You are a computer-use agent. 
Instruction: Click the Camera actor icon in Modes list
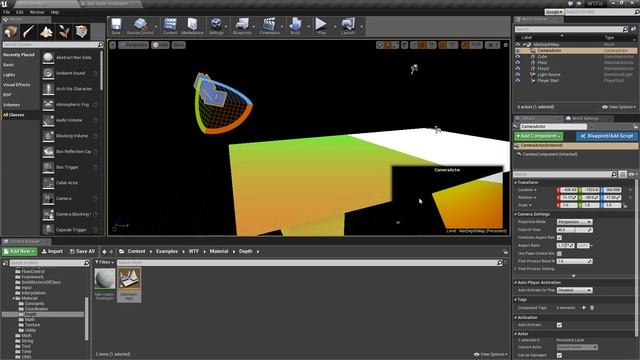point(48,198)
